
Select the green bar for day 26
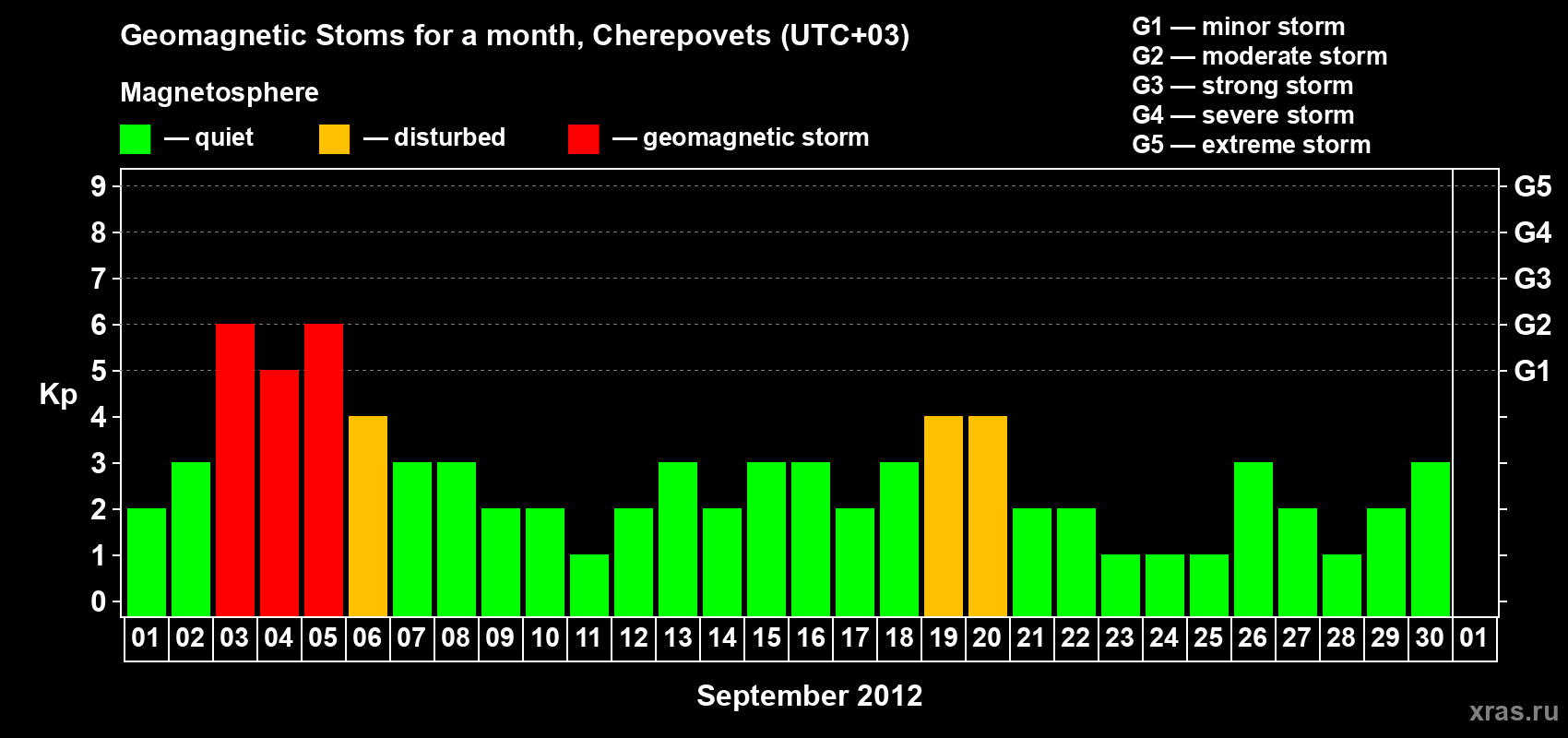1253,539
